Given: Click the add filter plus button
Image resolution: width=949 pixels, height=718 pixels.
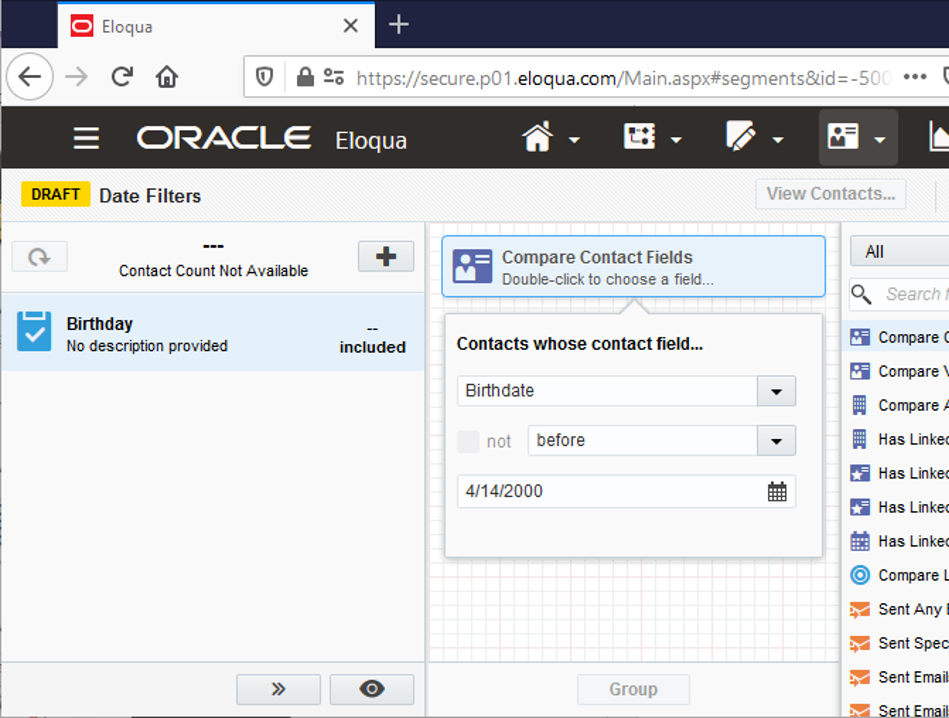Looking at the screenshot, I should [385, 257].
